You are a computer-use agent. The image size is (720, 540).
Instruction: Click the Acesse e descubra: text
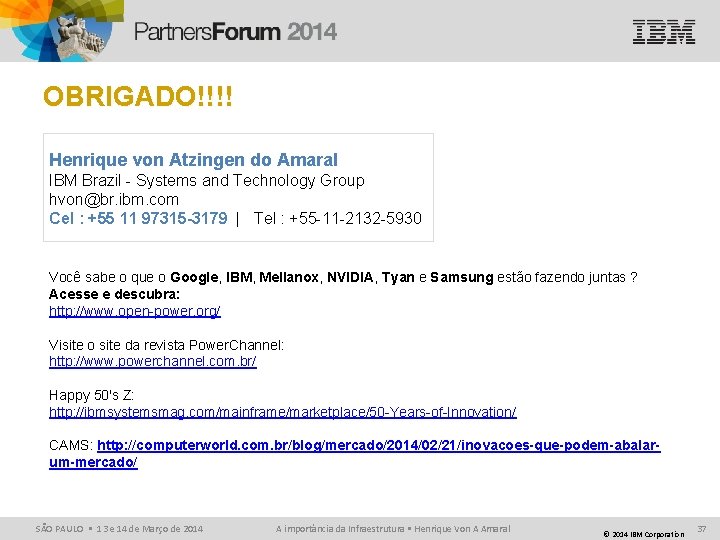[x=114, y=294]
